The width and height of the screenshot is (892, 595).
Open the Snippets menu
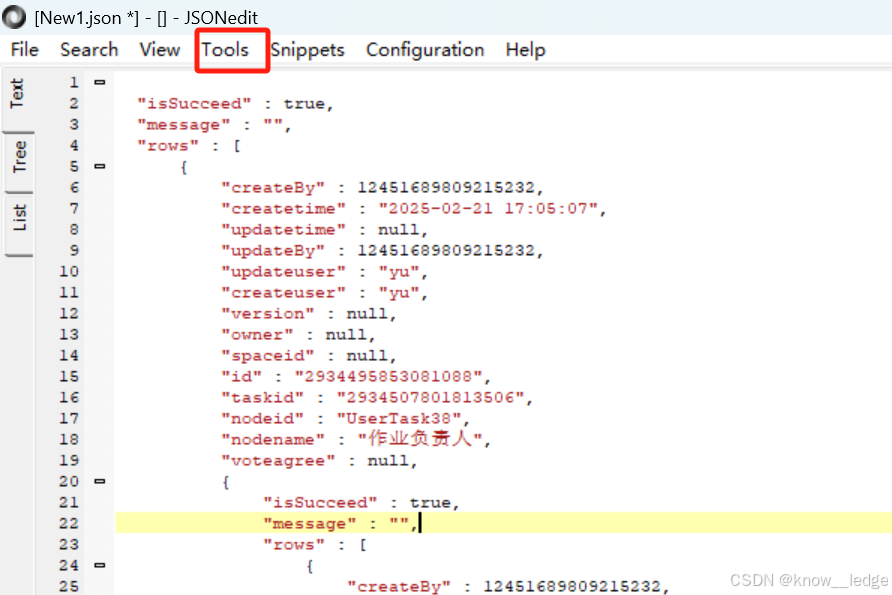[307, 49]
